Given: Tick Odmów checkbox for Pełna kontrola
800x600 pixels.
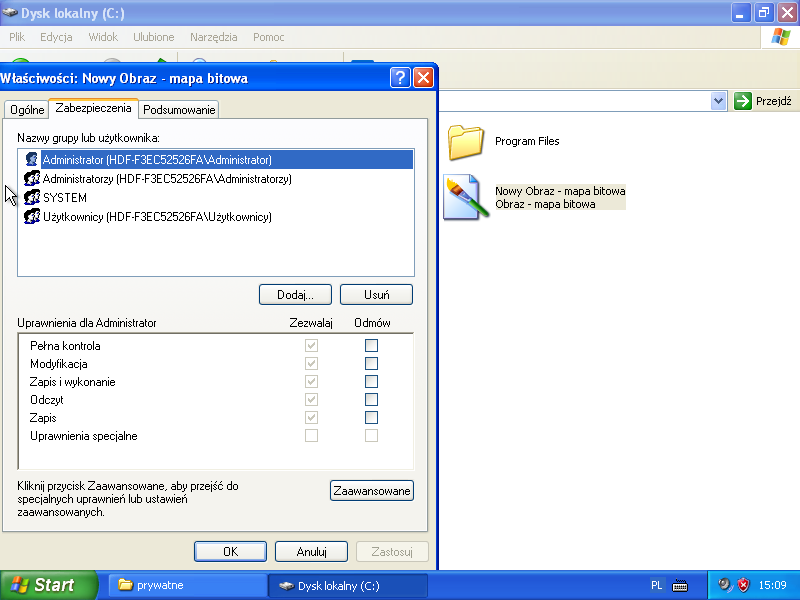Looking at the screenshot, I should tap(371, 345).
